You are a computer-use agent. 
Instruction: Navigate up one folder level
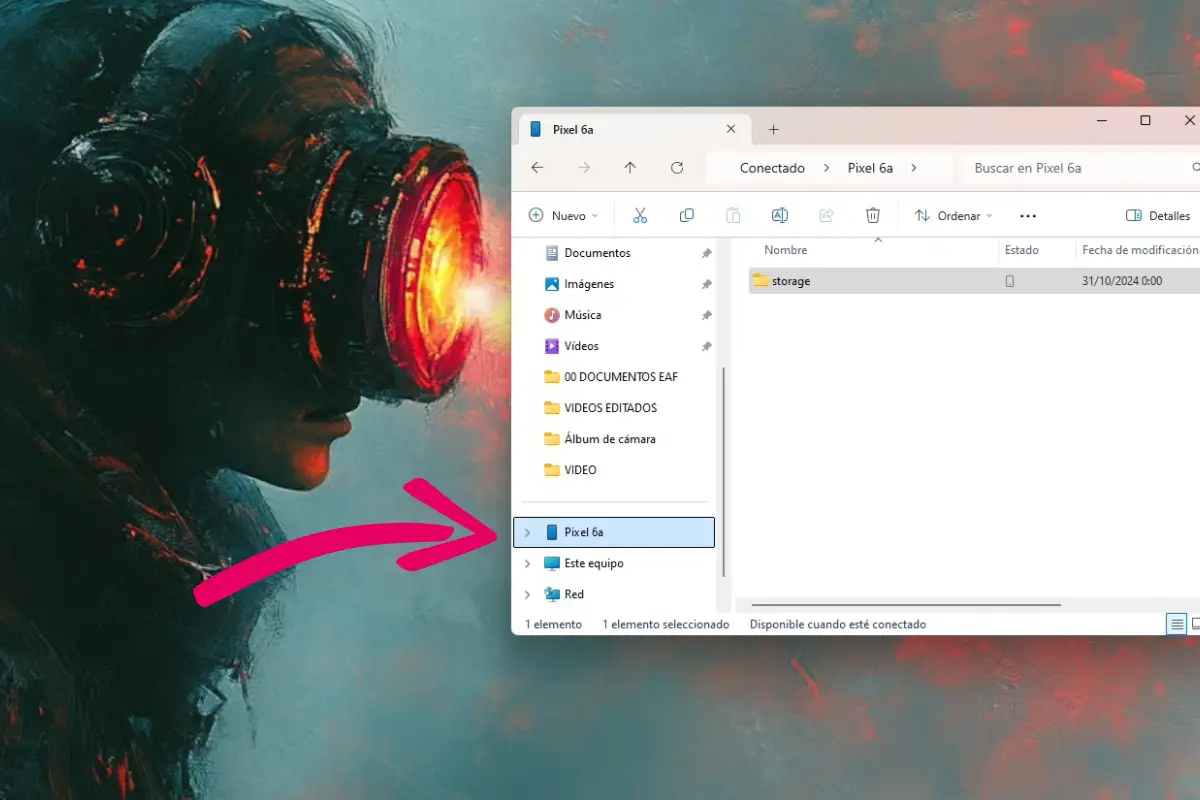pyautogui.click(x=630, y=168)
